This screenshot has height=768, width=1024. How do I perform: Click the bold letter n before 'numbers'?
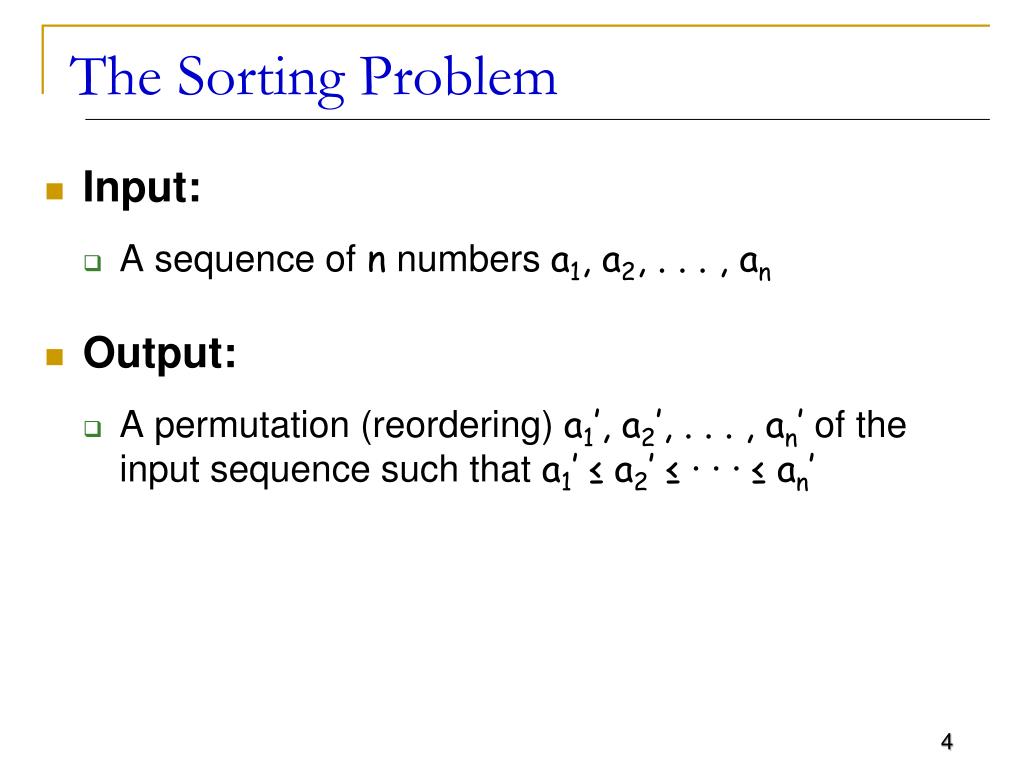click(375, 262)
